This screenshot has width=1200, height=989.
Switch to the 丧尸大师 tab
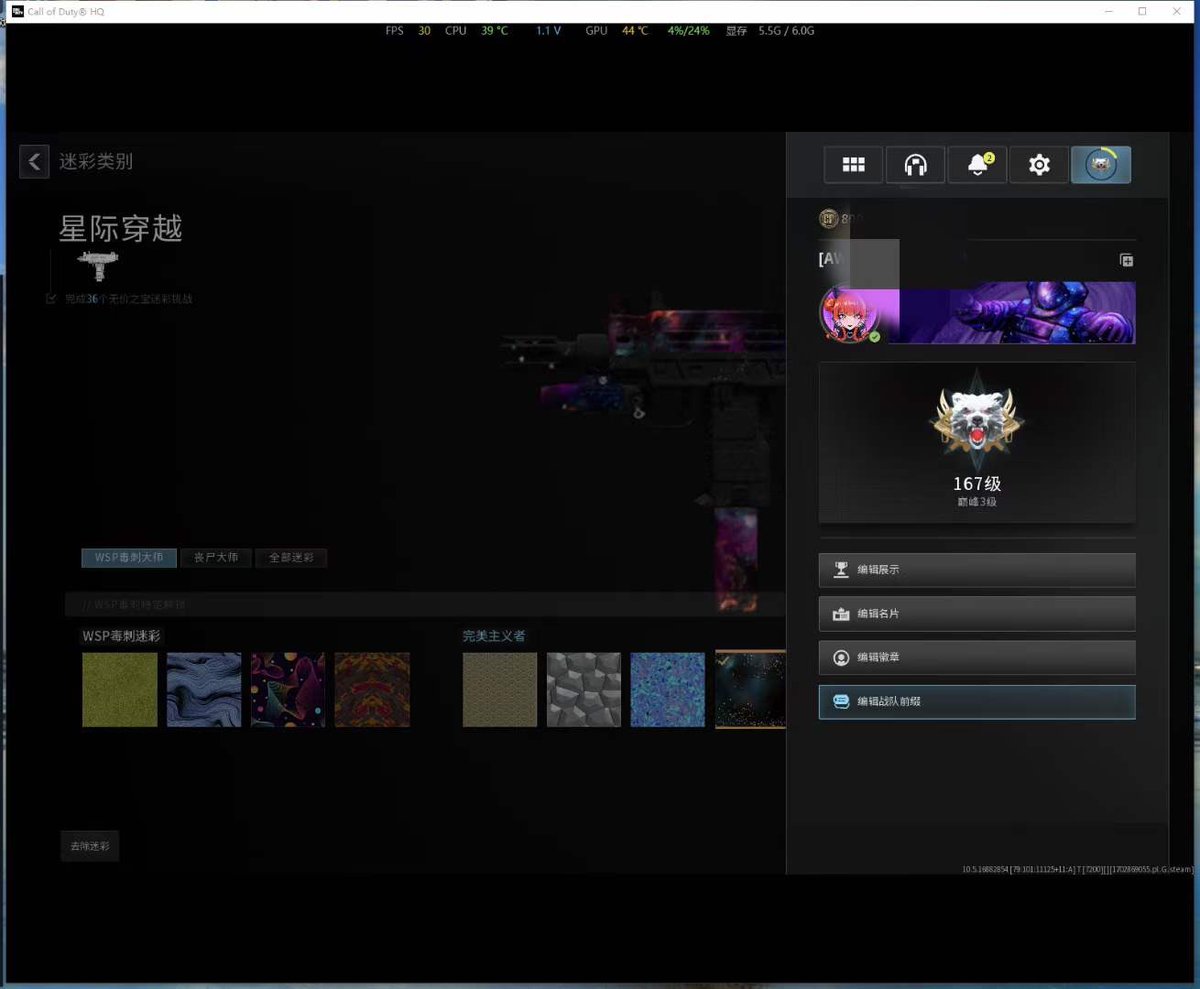215,558
